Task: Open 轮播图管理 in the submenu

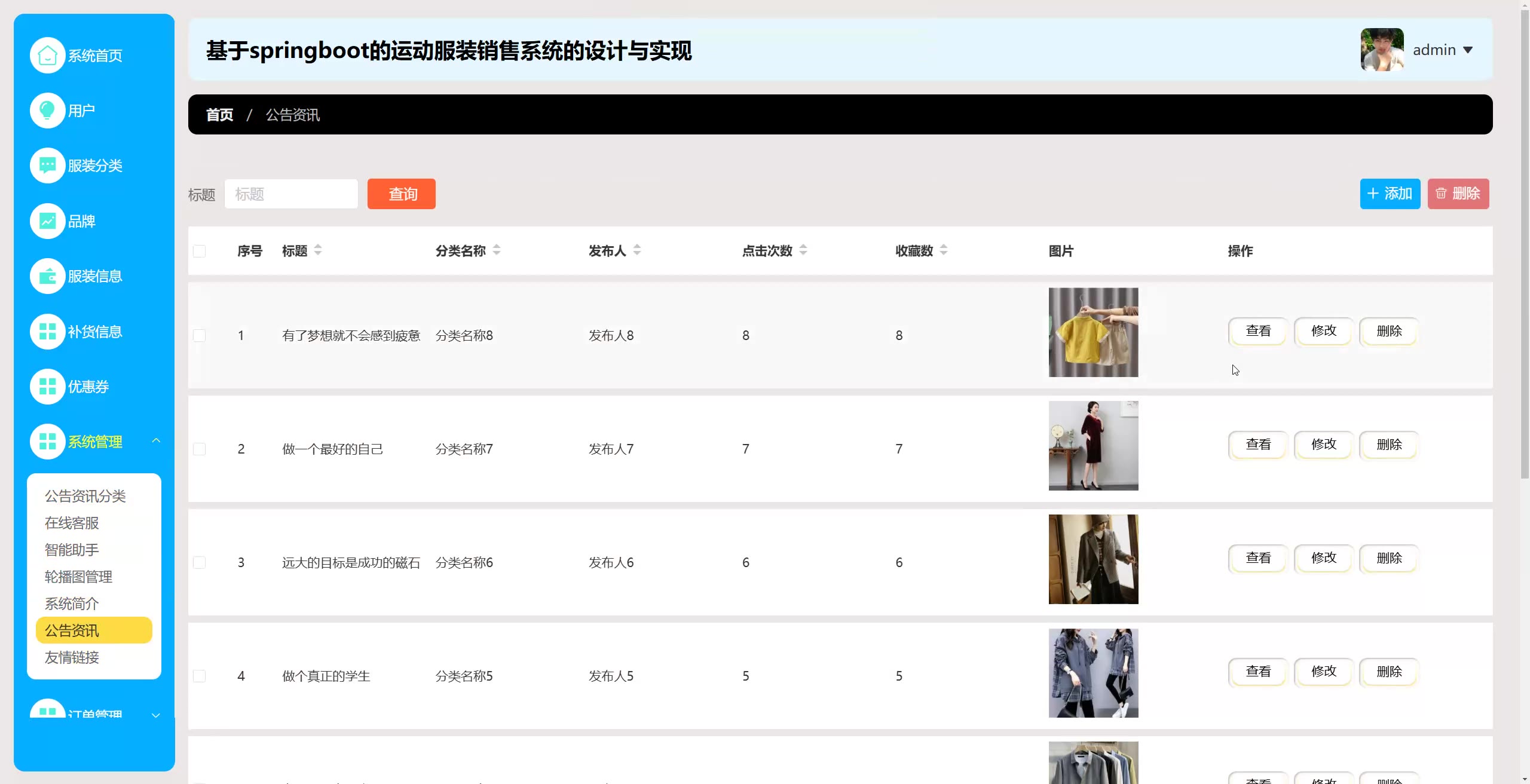Action: point(78,577)
